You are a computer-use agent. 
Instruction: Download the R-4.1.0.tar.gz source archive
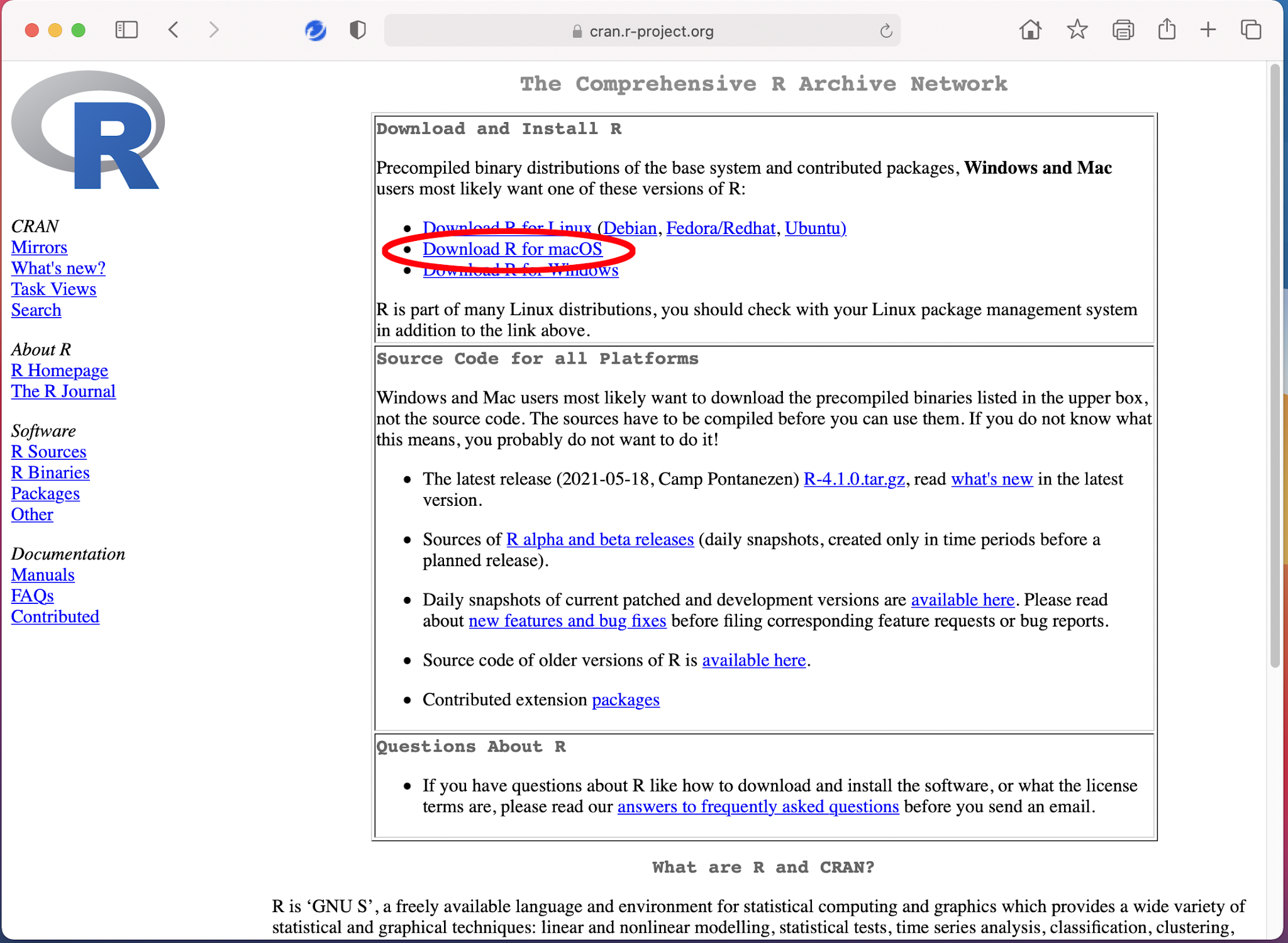tap(853, 479)
